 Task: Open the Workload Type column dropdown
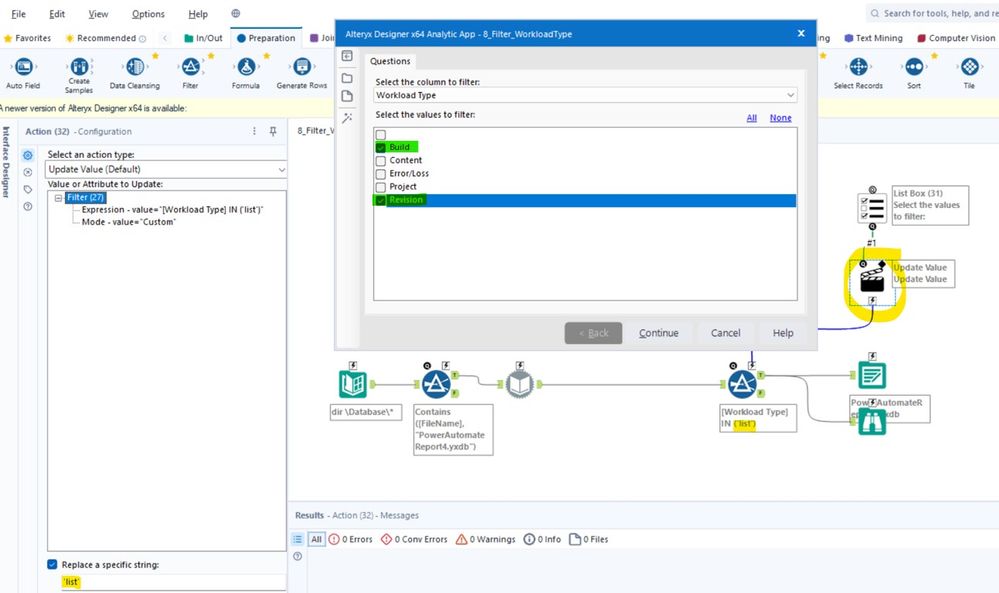[x=585, y=96]
